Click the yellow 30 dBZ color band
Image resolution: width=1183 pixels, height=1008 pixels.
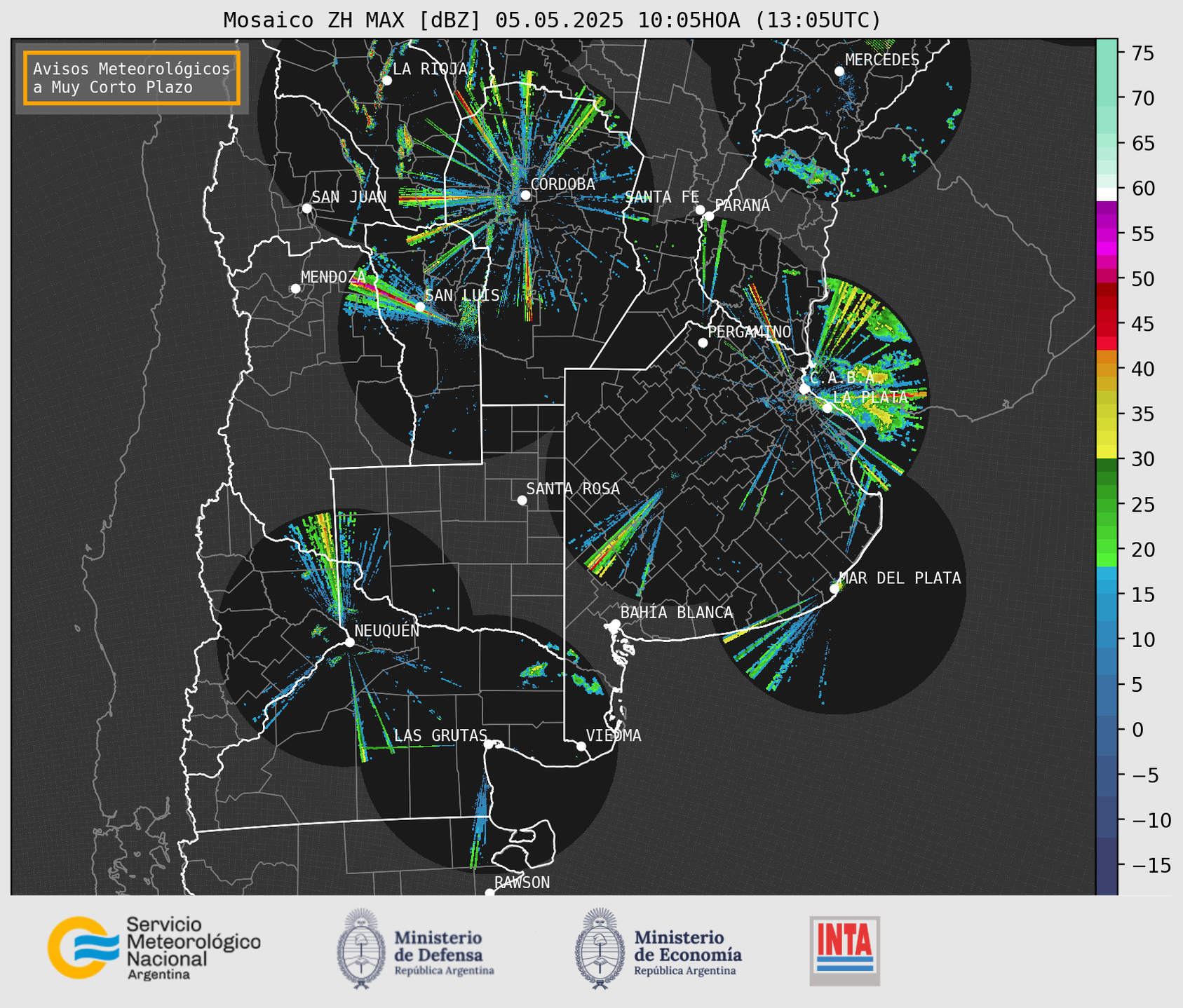pos(1106,452)
